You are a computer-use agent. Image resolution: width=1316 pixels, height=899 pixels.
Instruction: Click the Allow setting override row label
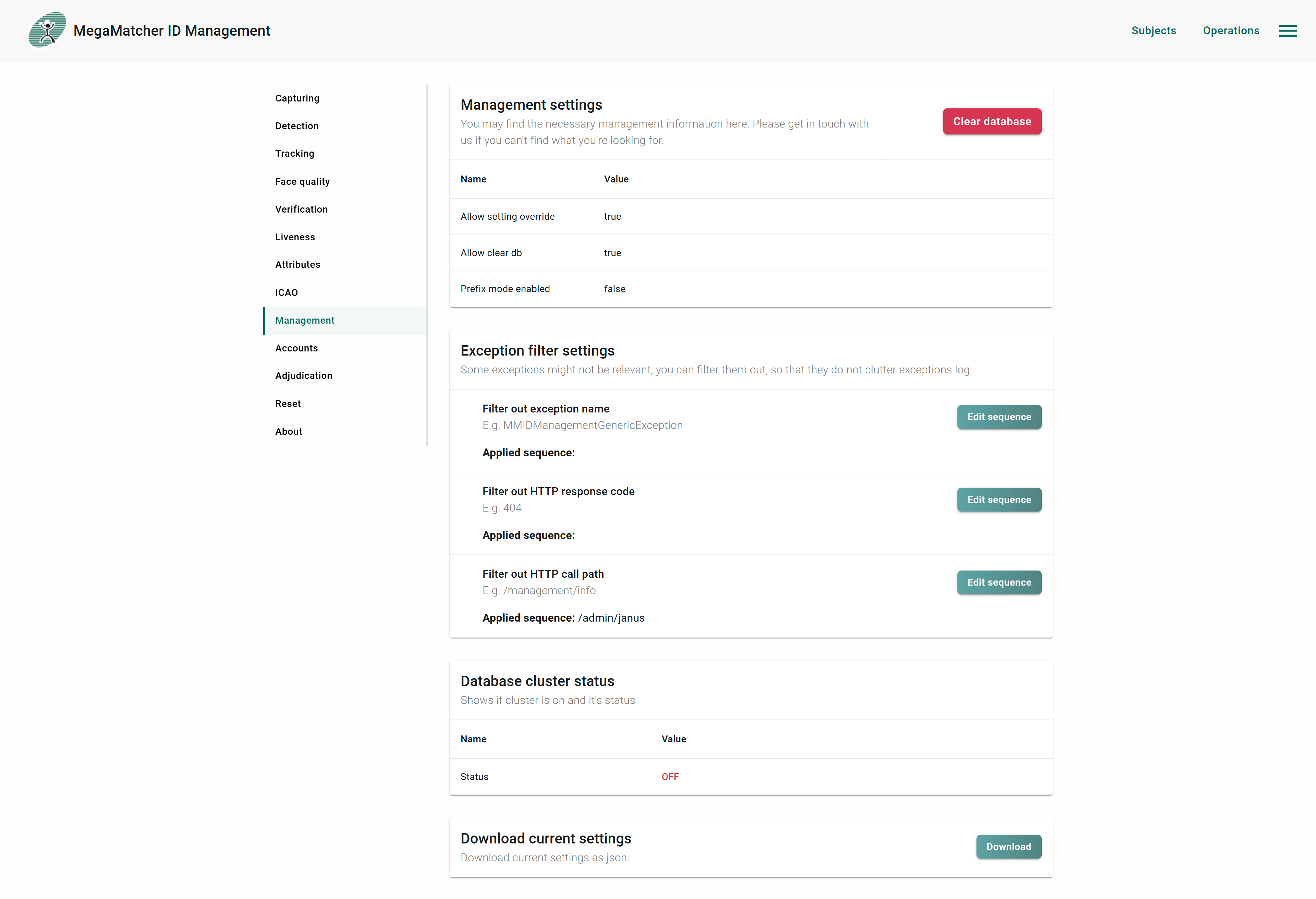pos(507,216)
